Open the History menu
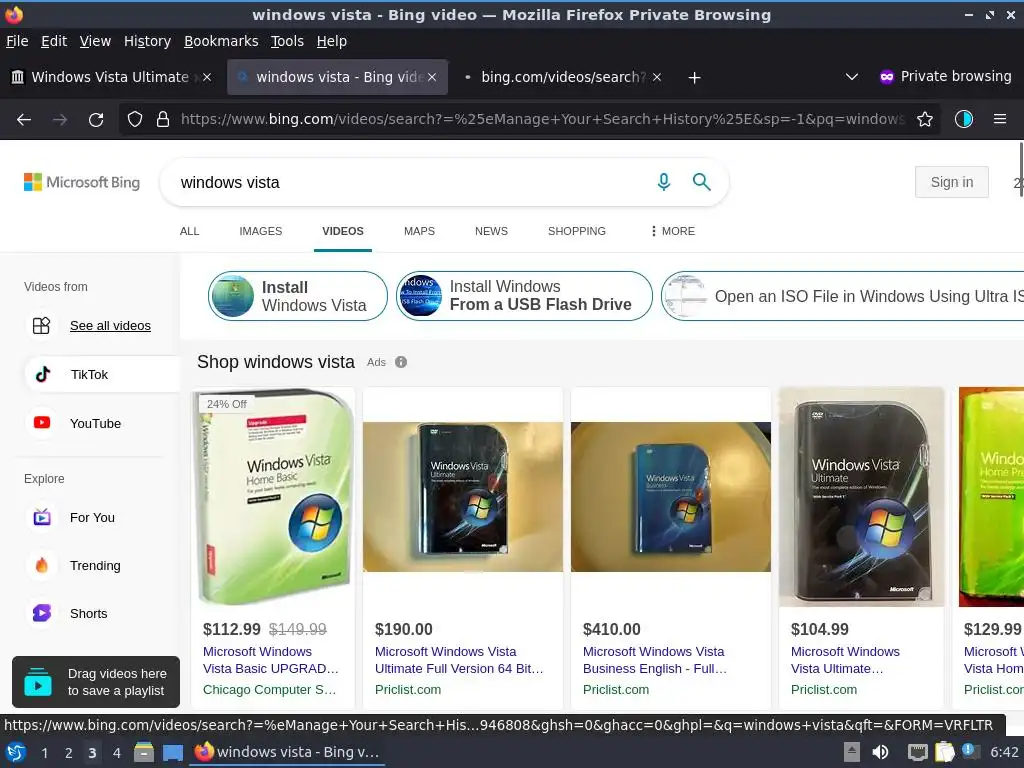 pos(147,41)
